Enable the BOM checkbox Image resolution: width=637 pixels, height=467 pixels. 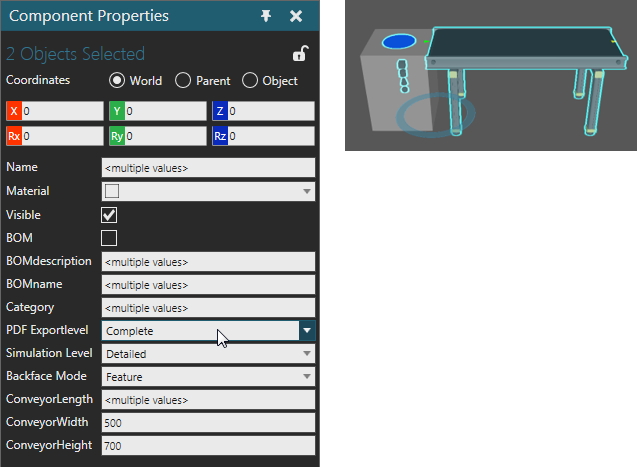click(x=110, y=238)
